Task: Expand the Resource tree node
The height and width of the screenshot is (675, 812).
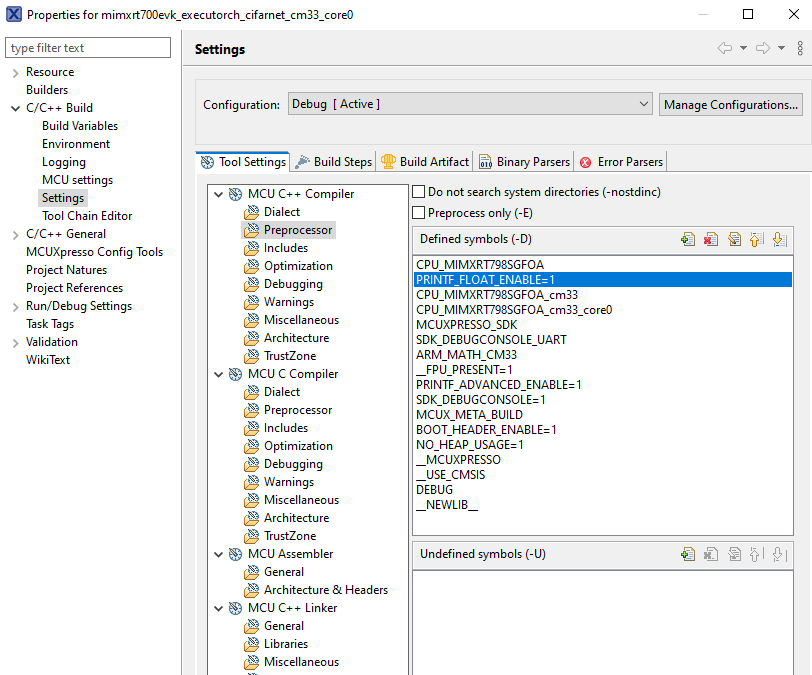Action: pos(15,72)
